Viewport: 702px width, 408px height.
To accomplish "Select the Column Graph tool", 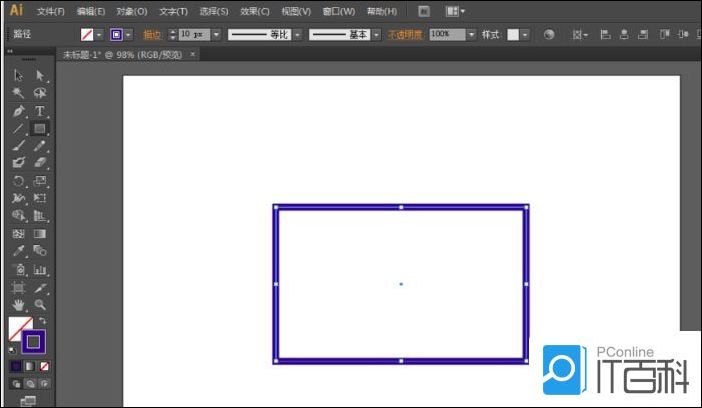I will [40, 270].
